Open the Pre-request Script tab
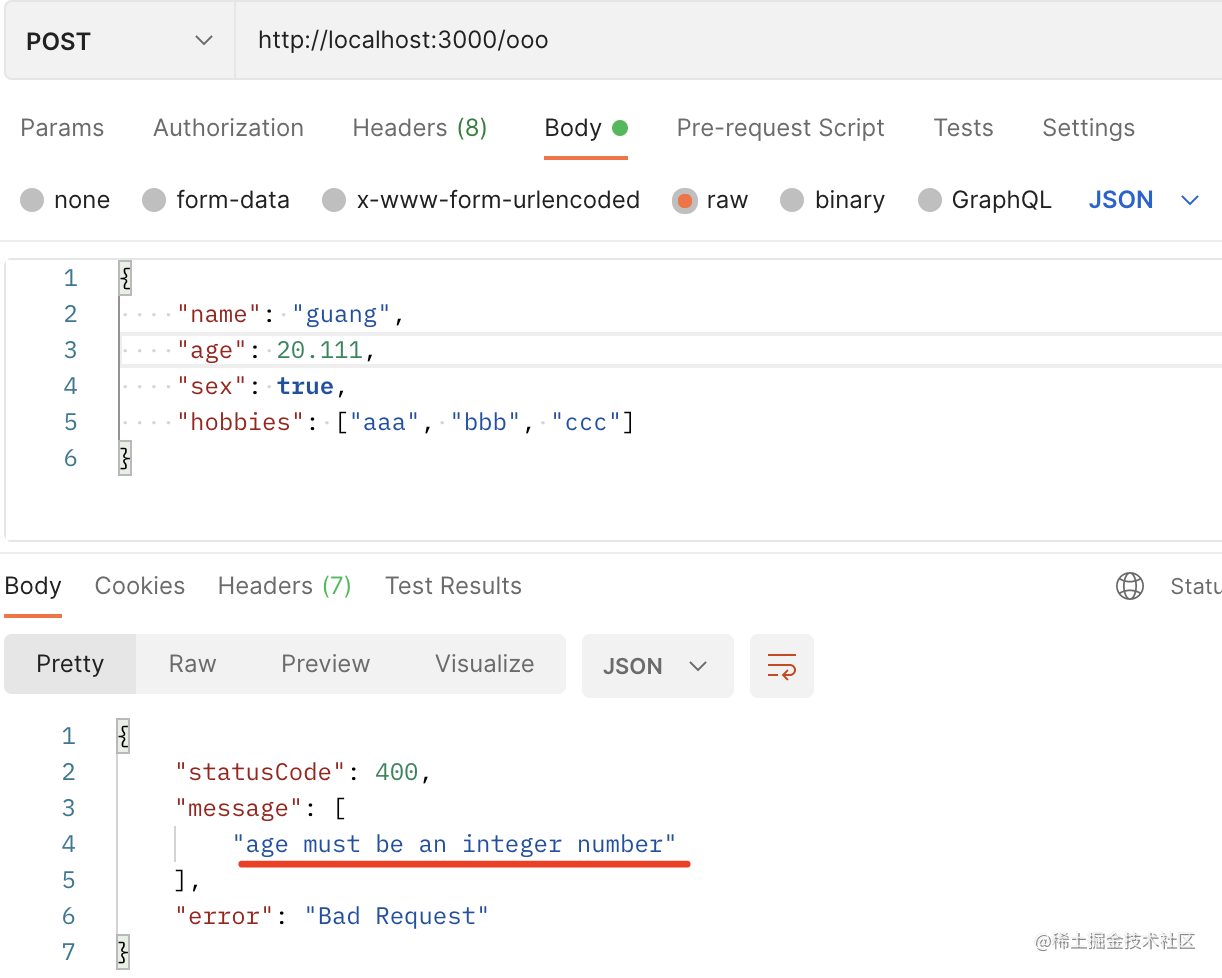The width and height of the screenshot is (1222, 978). tap(780, 128)
